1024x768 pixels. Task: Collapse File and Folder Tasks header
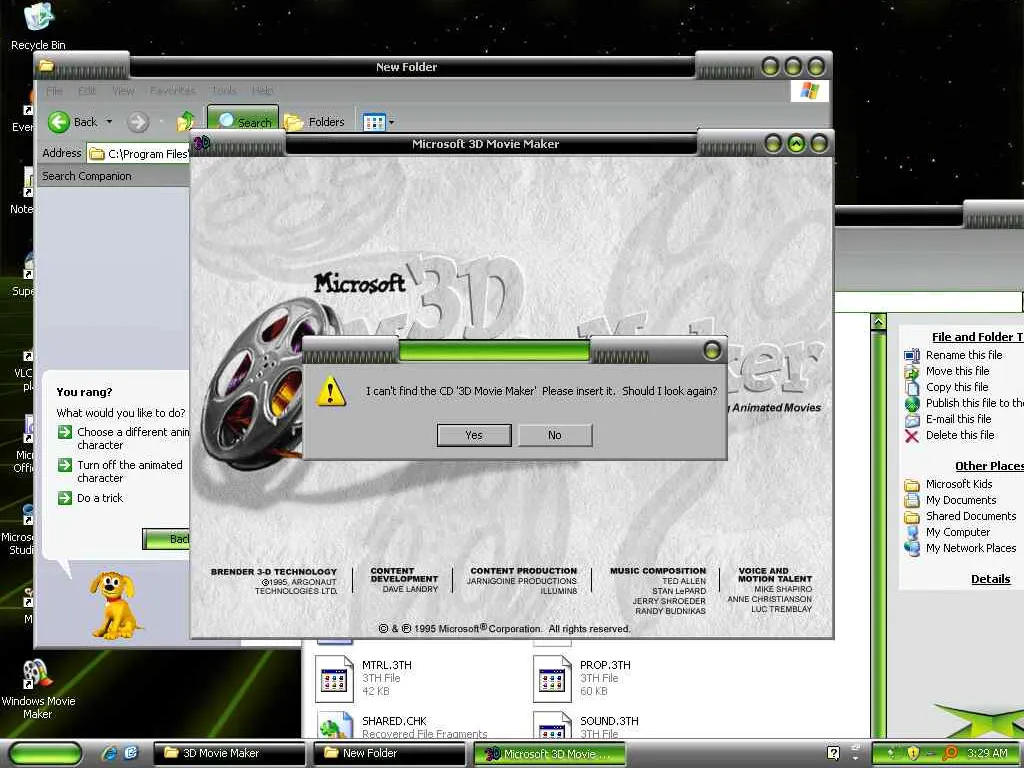[x=978, y=337]
